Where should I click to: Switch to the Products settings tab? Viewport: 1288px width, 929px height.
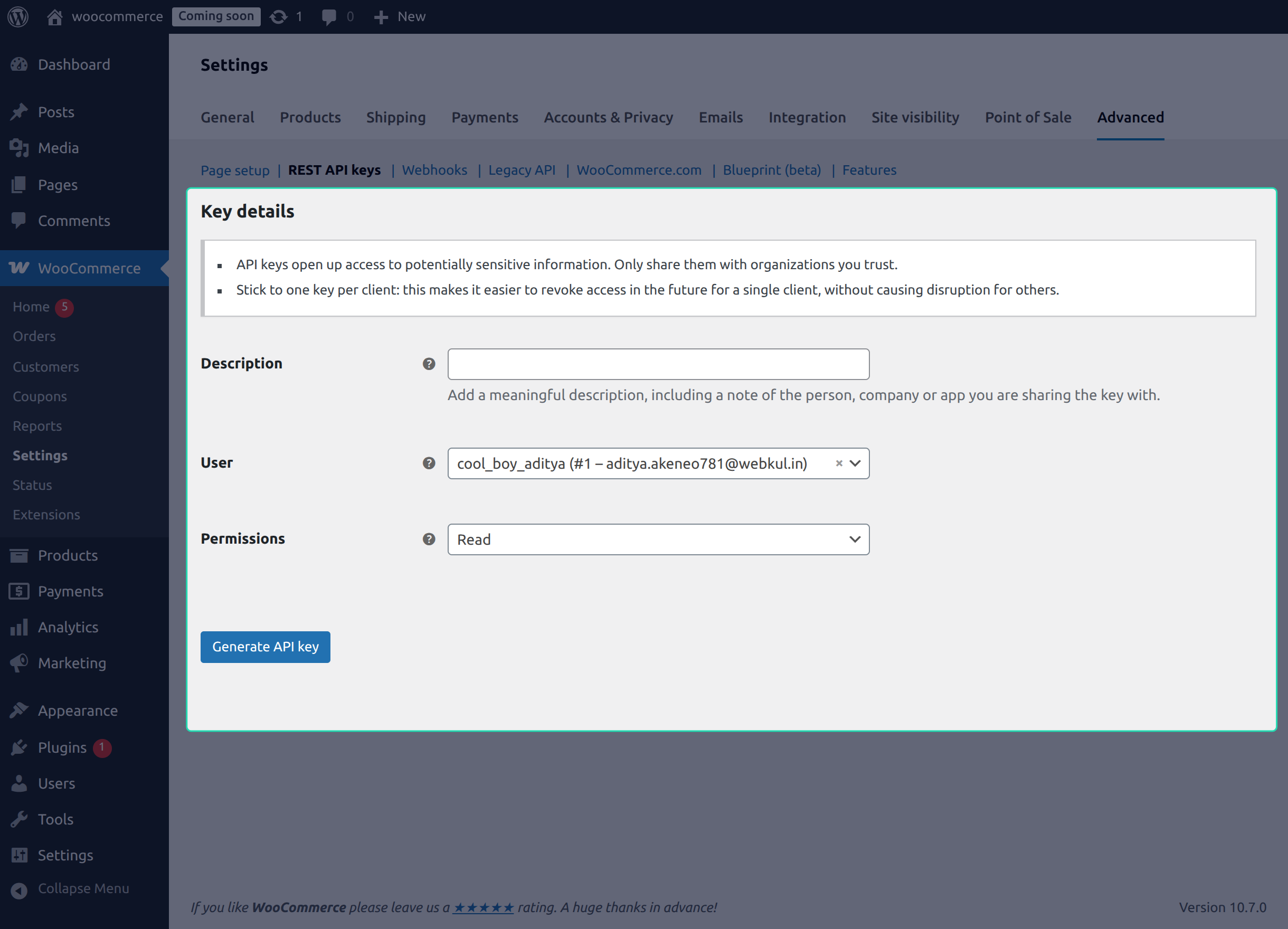coord(310,117)
